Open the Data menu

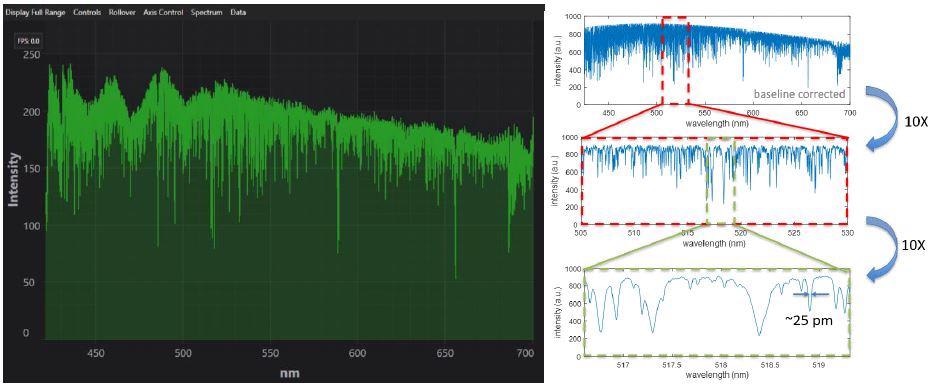[x=238, y=12]
